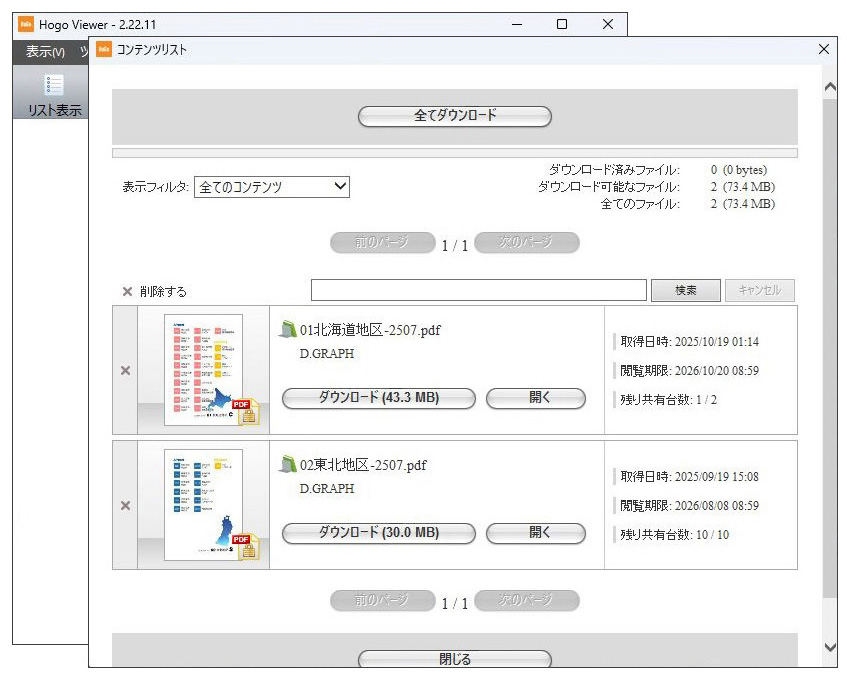Click the 検索 search button
This screenshot has width=847, height=679.
pos(685,291)
